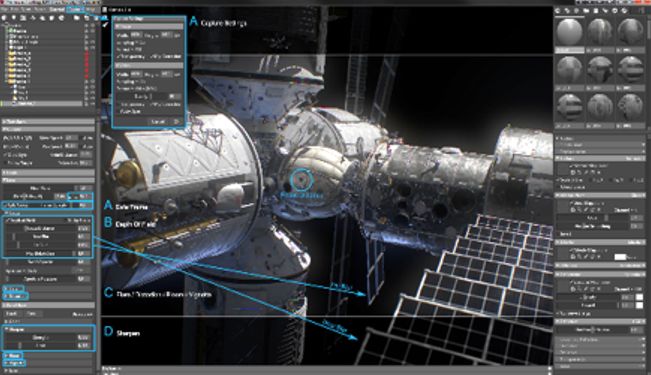
Task: Click the magnifier icon in the scene toolbar
Action: tap(42, 18)
